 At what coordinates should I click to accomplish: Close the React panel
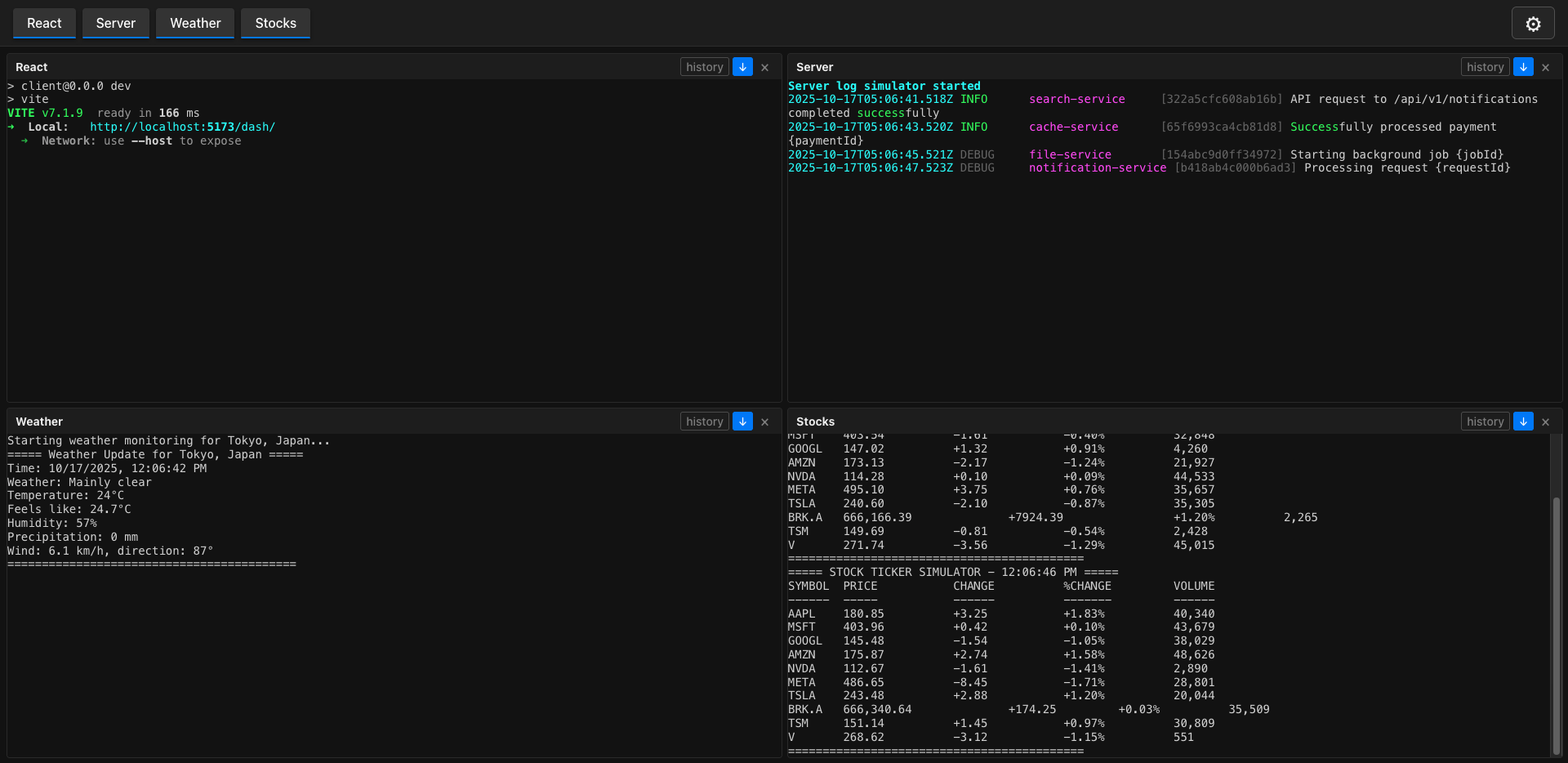pos(764,66)
